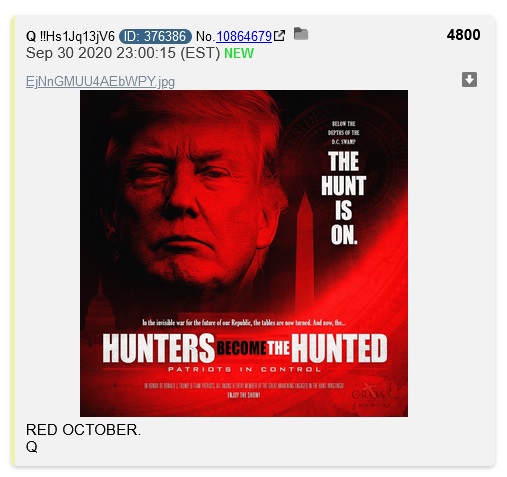Screen dimensions: 507x477
Task: Click THE HUNT IS ON. text in poster
Action: [x=344, y=198]
